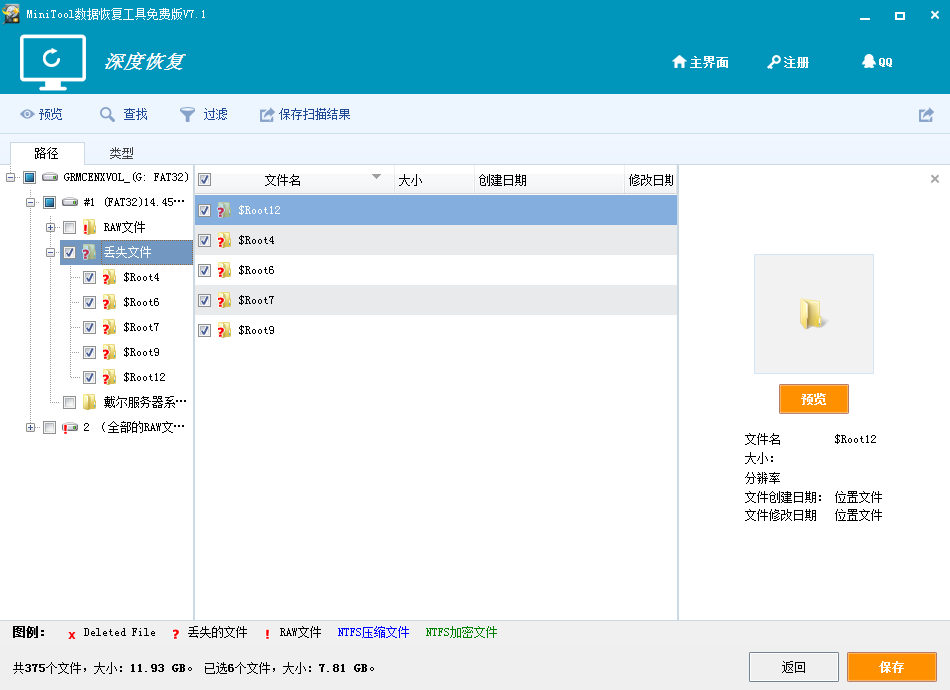
Task: Click 戴尔服务器系 folder icon
Action: point(89,402)
